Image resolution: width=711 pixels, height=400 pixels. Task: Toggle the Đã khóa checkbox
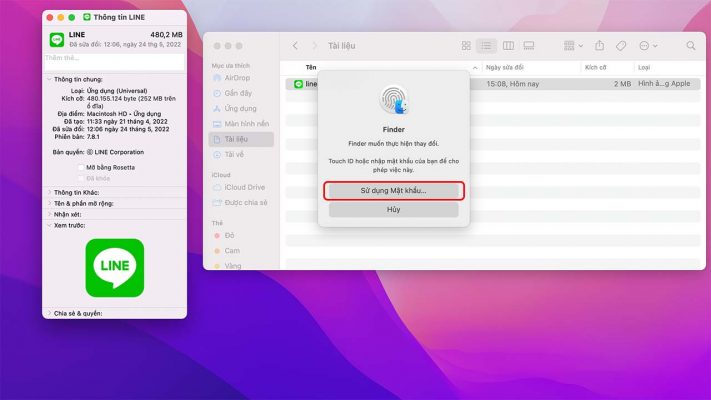[x=81, y=179]
